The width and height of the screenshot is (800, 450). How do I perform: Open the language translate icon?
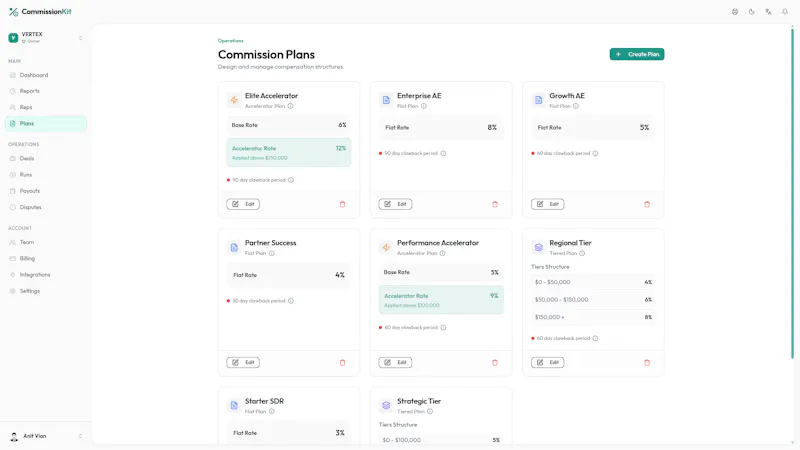768,12
